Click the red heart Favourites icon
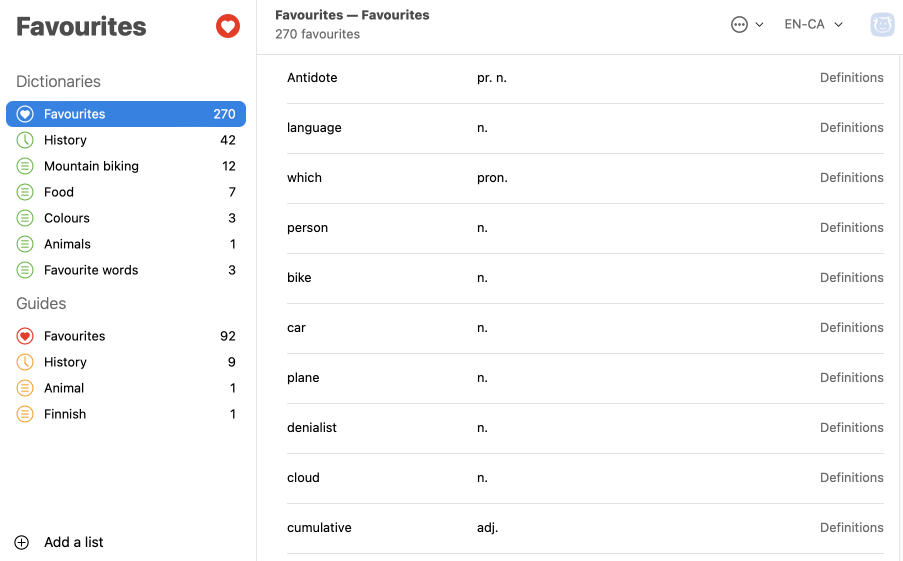The height and width of the screenshot is (561, 903). [227, 26]
